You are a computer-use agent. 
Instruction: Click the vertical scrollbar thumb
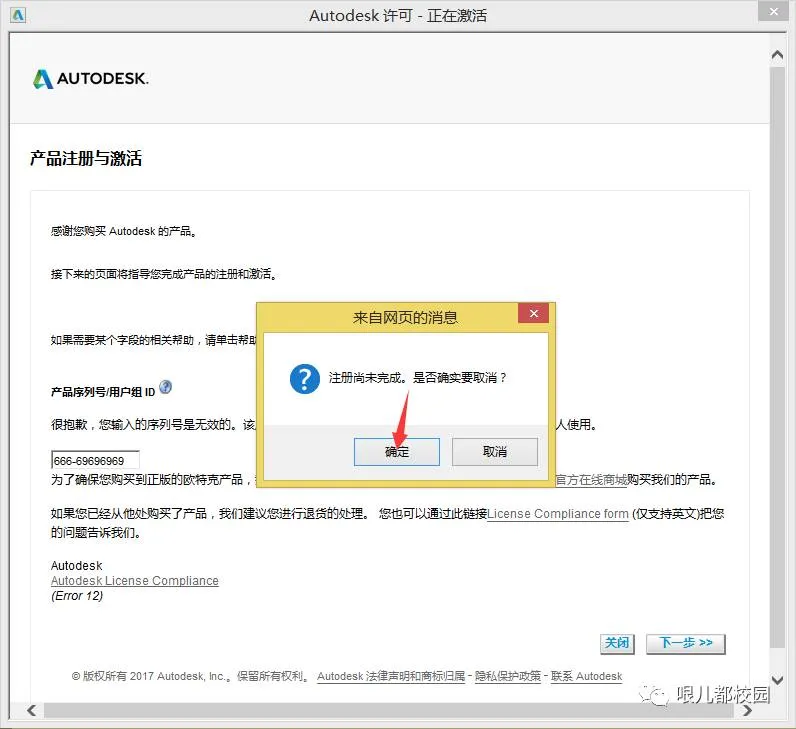[x=777, y=357]
